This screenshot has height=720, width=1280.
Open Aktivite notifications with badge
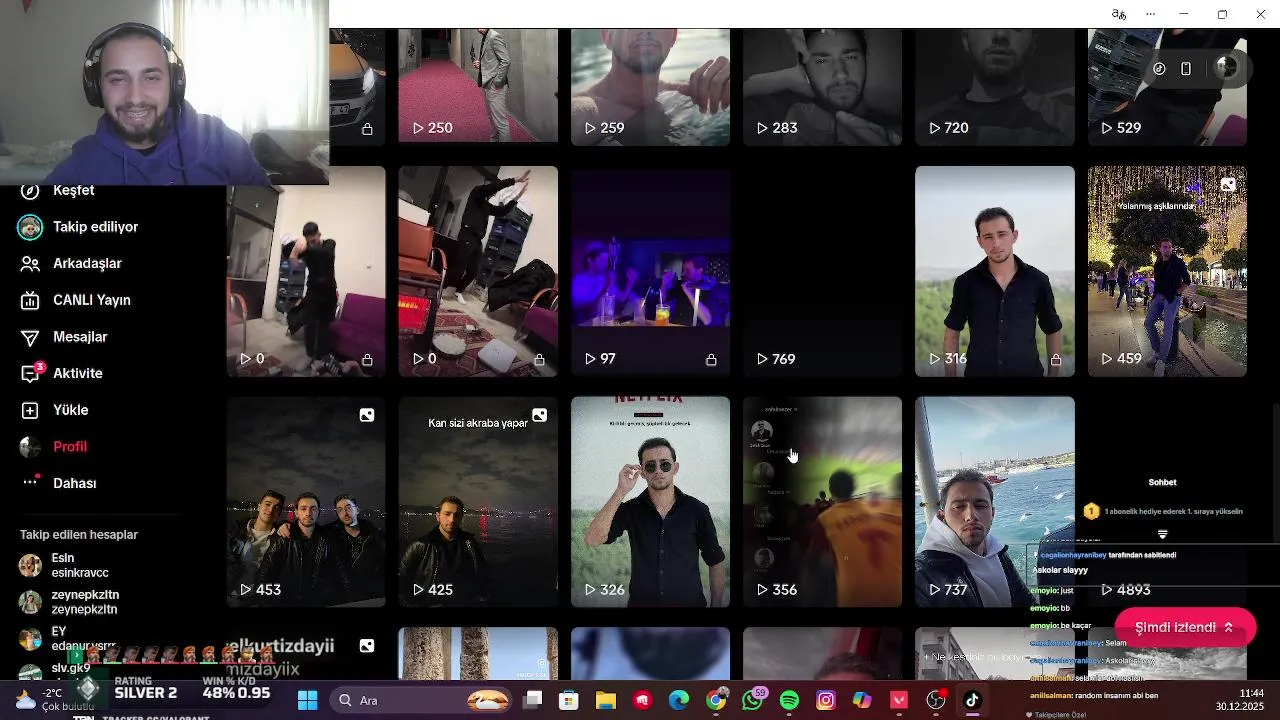pyautogui.click(x=62, y=373)
